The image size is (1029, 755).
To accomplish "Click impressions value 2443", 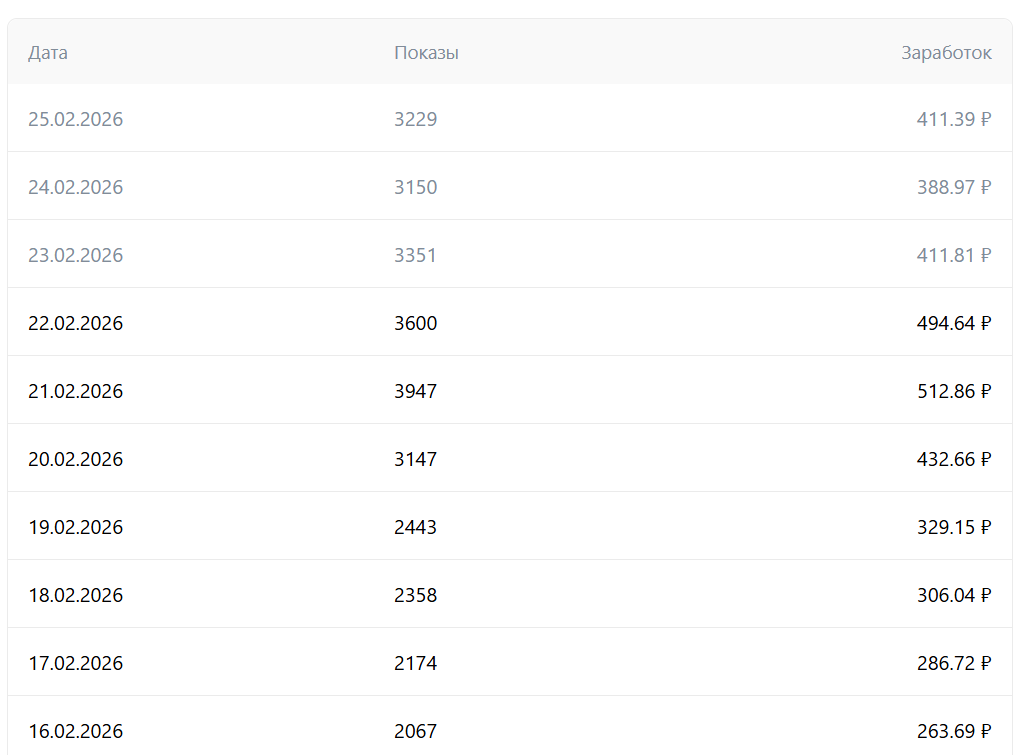I will (416, 528).
